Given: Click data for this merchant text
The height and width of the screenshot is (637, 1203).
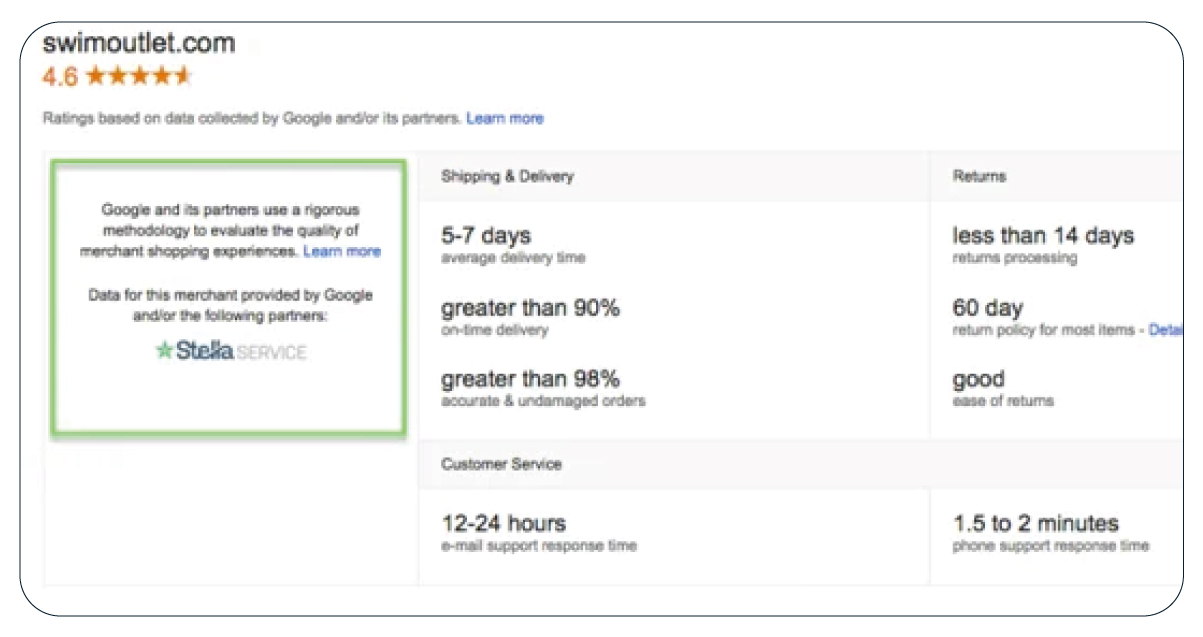Looking at the screenshot, I should point(230,306).
